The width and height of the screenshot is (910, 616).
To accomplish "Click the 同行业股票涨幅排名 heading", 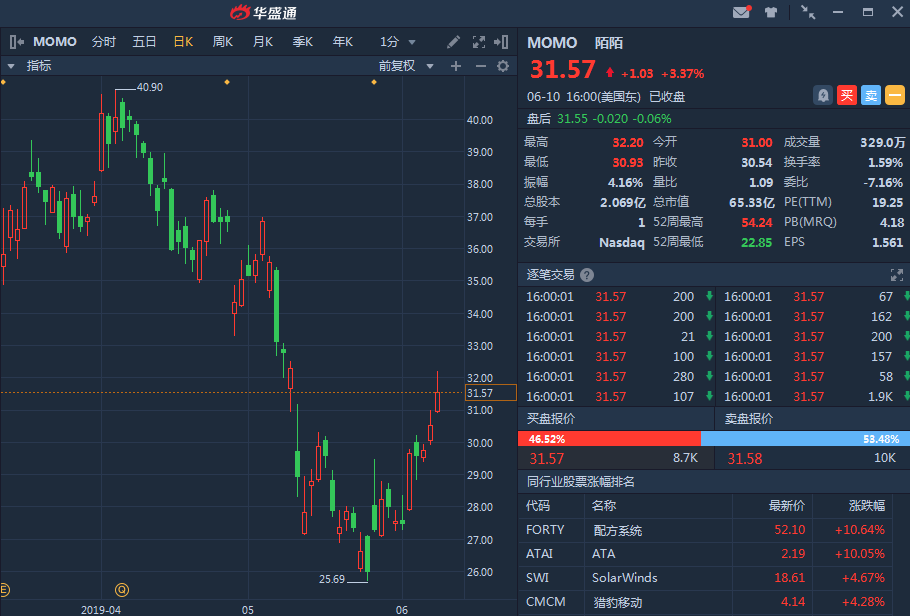I will tap(580, 482).
